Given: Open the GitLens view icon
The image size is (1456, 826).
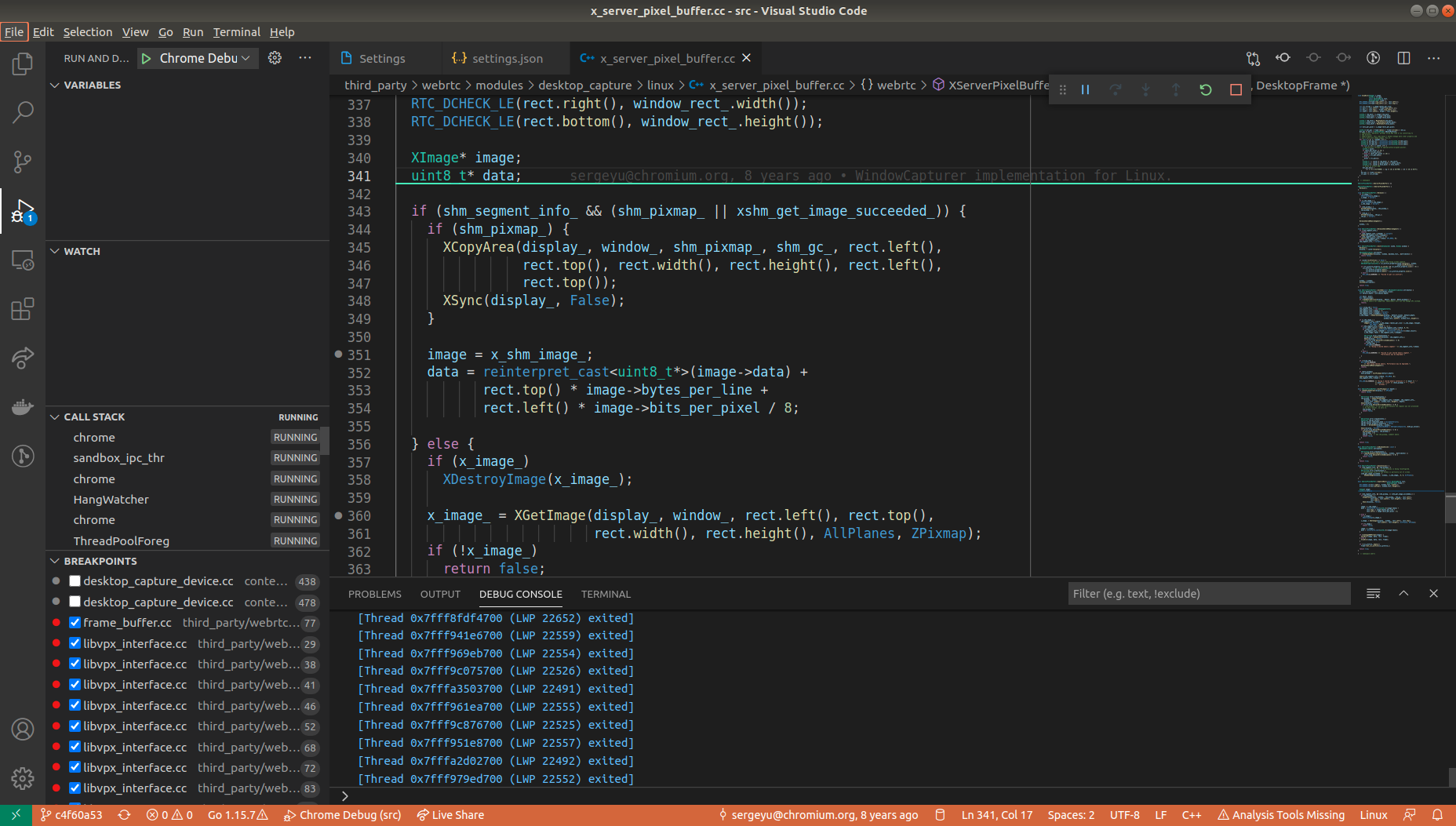Looking at the screenshot, I should point(23,456).
